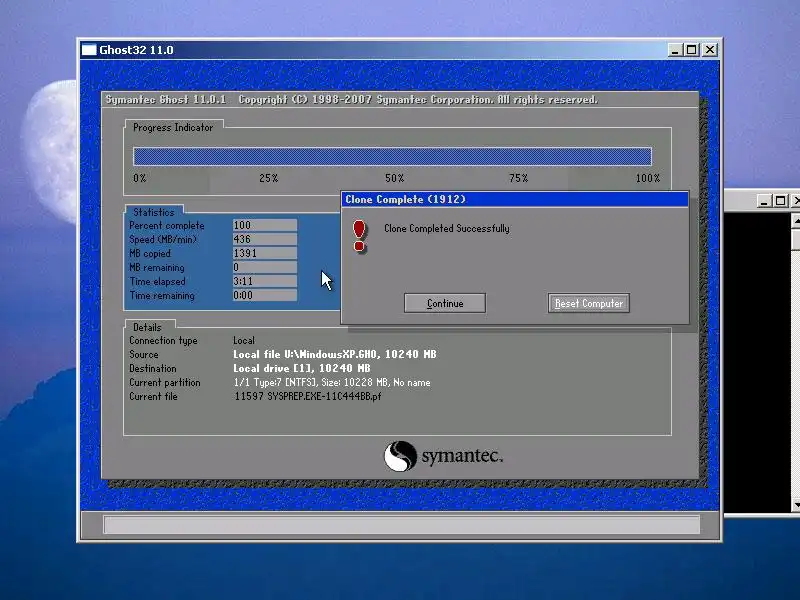Click the Ghost32 11.0 title bar text
This screenshot has height=600, width=800.
pyautogui.click(x=136, y=50)
